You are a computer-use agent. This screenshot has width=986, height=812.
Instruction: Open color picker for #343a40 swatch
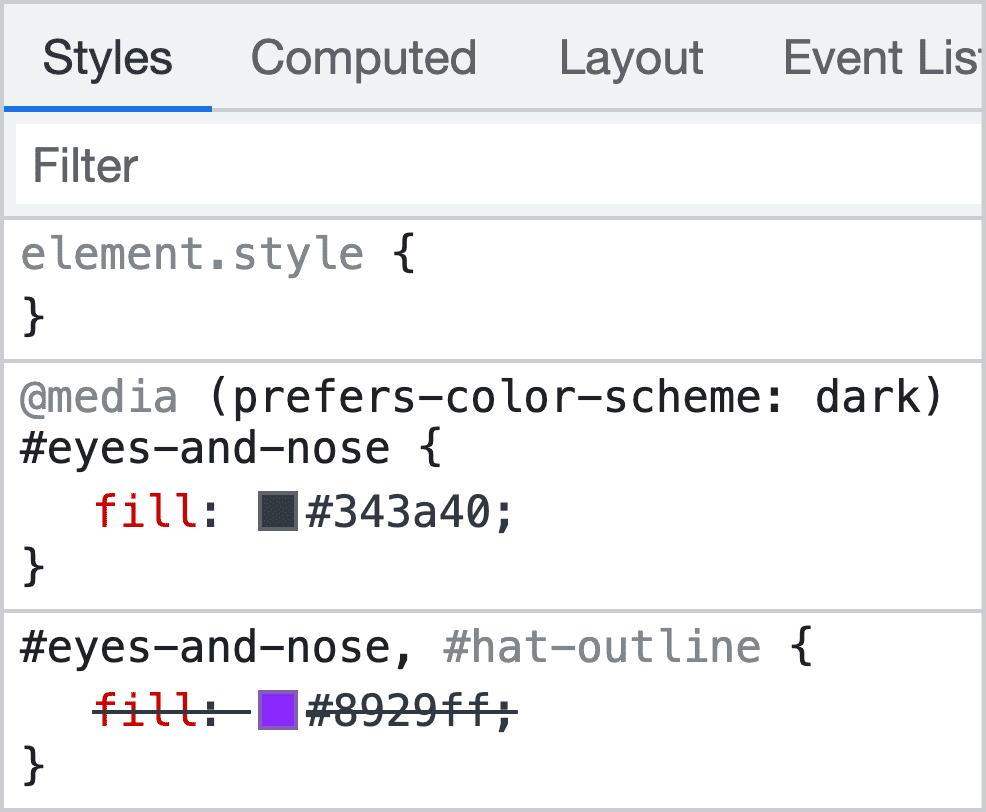[x=278, y=512]
